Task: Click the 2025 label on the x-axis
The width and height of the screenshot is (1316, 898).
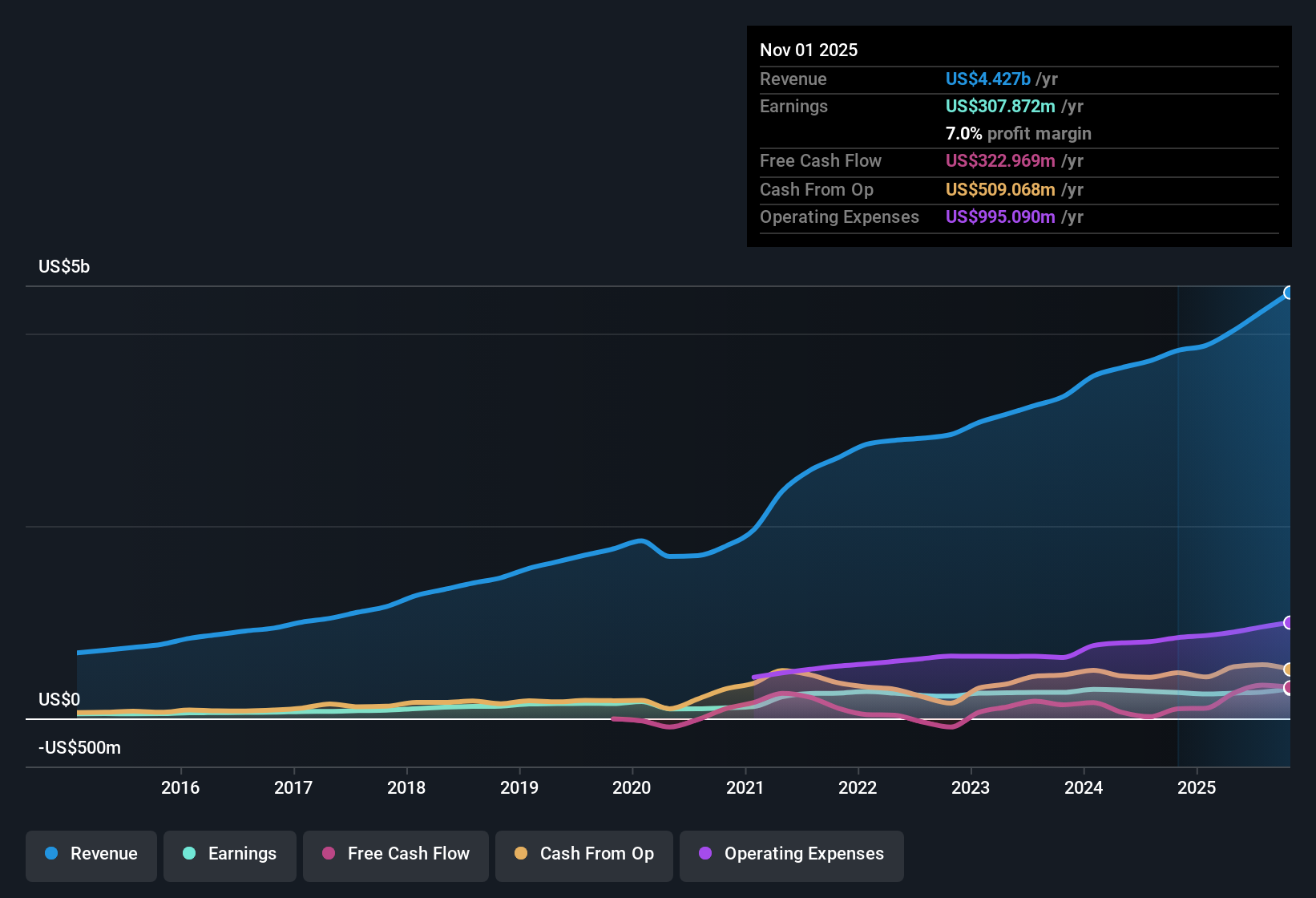Action: click(x=1197, y=787)
